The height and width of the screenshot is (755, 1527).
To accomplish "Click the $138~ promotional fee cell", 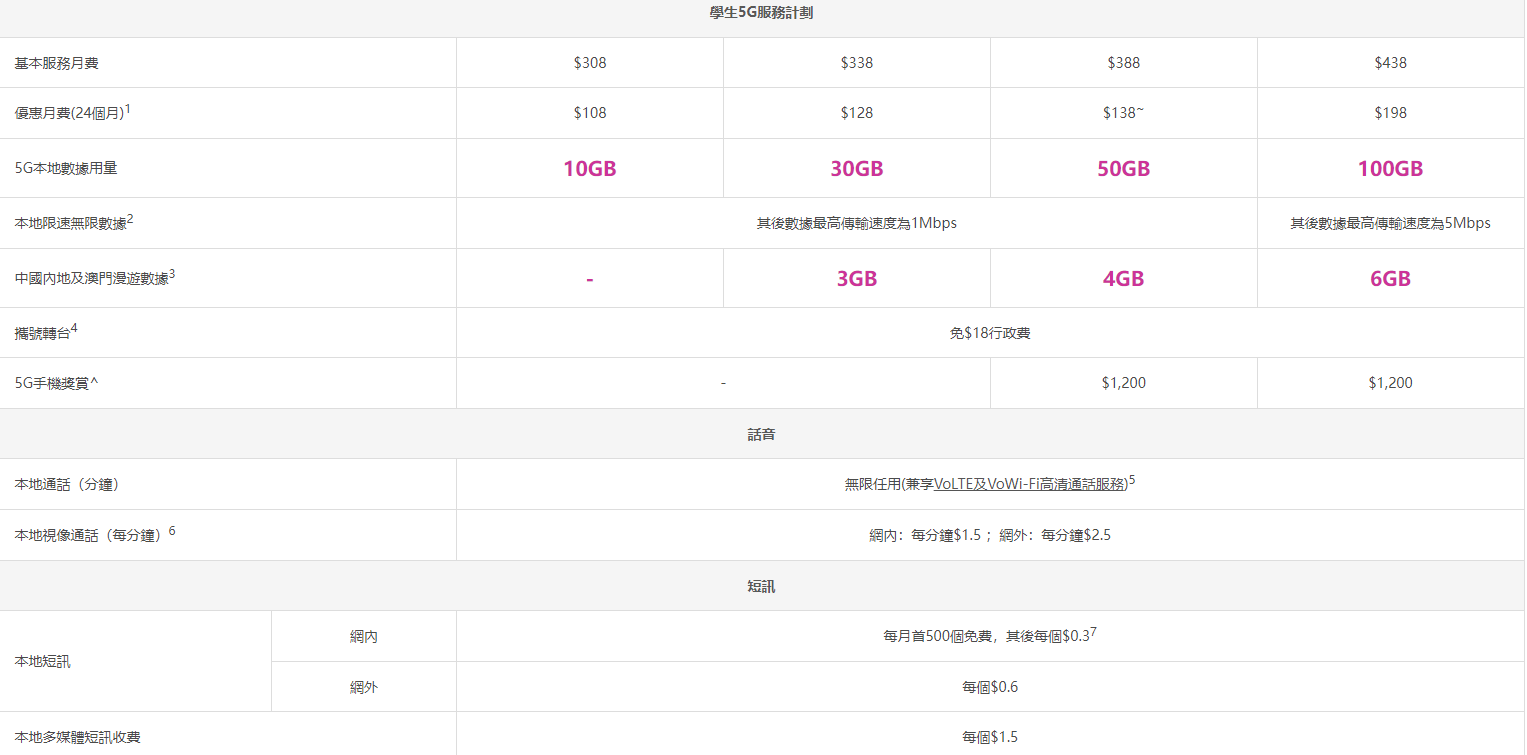I will (x=1123, y=113).
